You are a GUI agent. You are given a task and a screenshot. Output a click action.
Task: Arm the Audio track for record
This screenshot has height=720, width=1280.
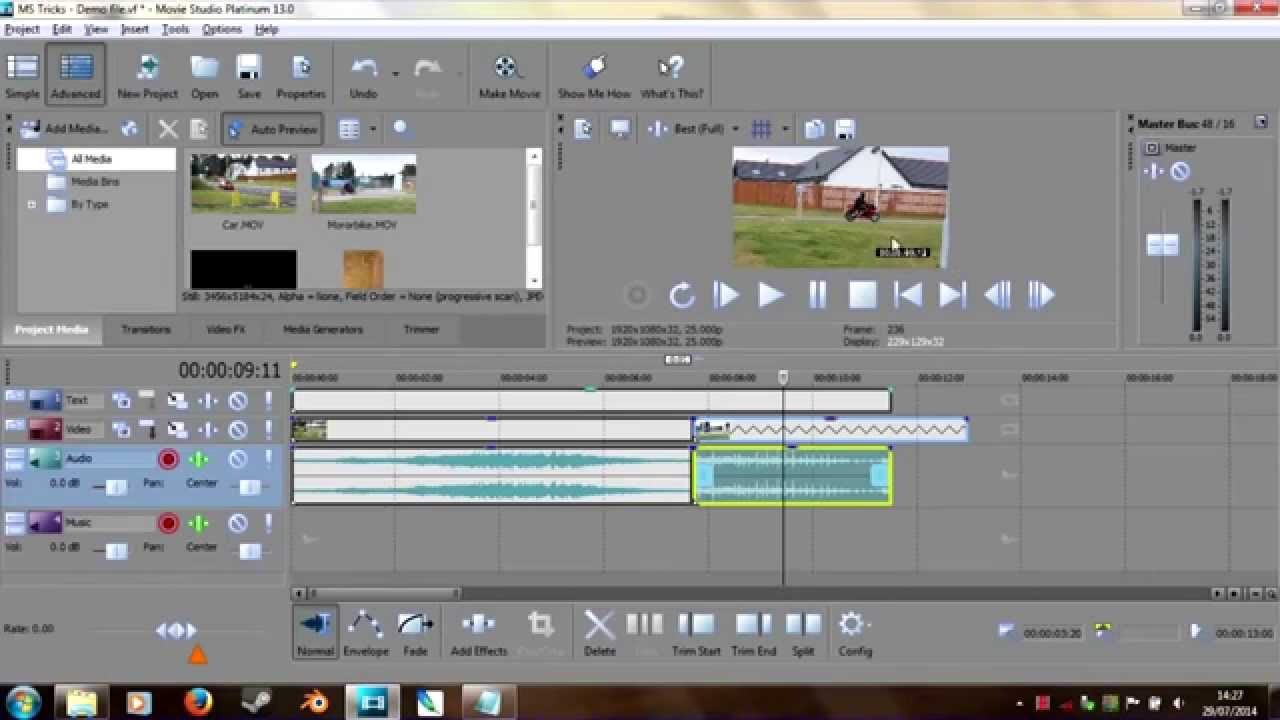(168, 459)
